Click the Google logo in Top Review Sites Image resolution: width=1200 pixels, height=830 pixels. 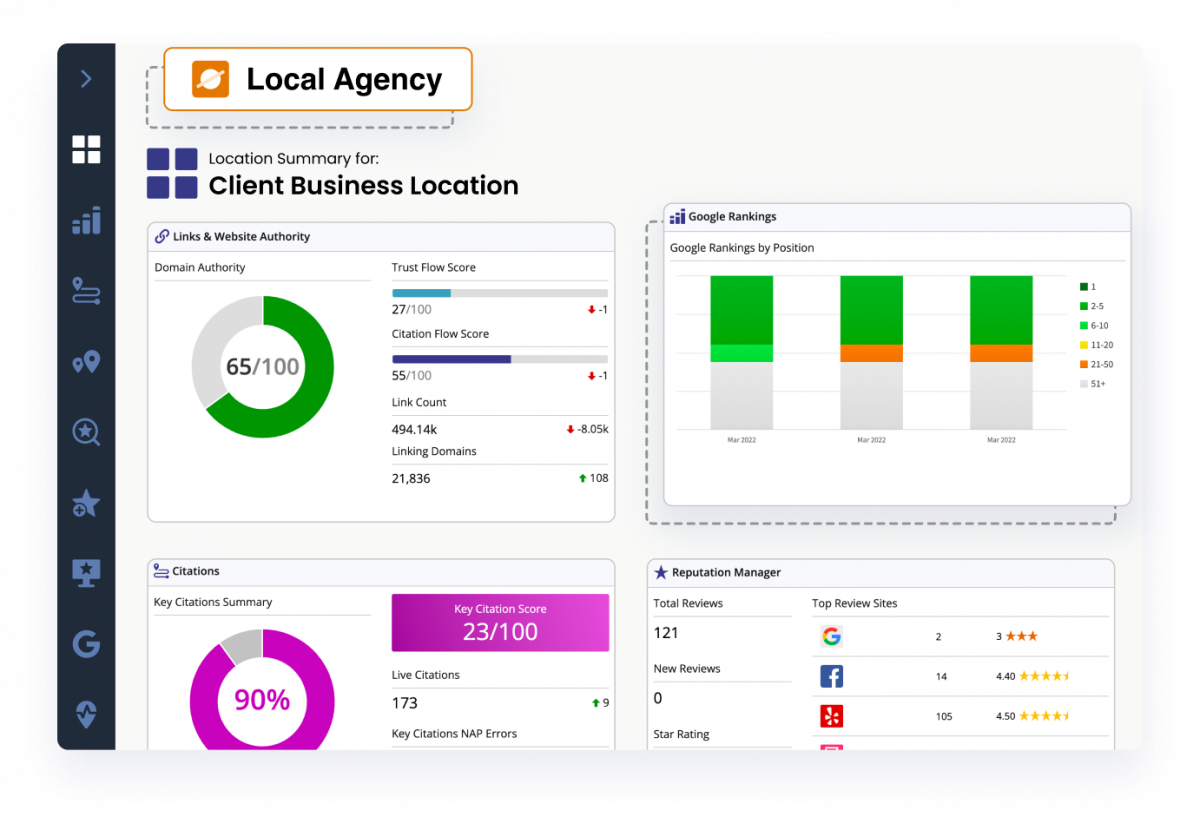click(832, 636)
